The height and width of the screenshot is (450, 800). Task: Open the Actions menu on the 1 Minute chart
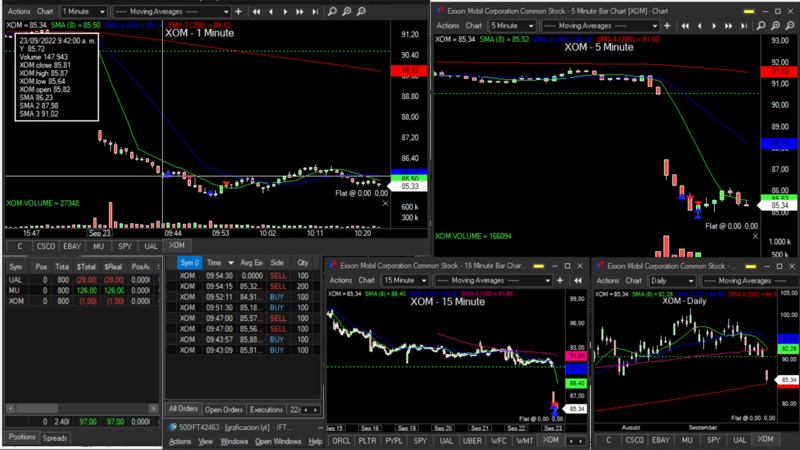(x=20, y=11)
